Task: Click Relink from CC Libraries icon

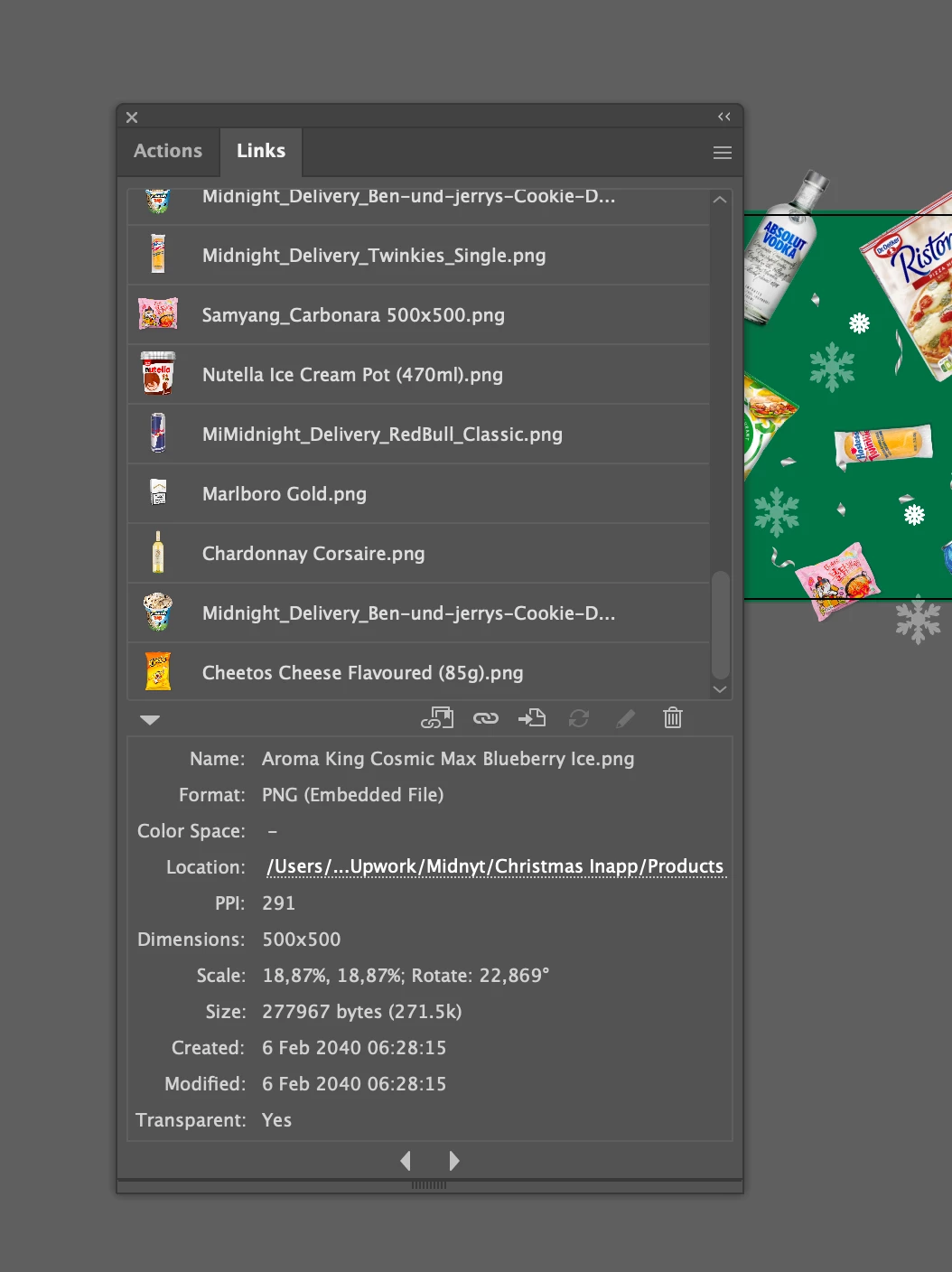Action: tap(437, 718)
